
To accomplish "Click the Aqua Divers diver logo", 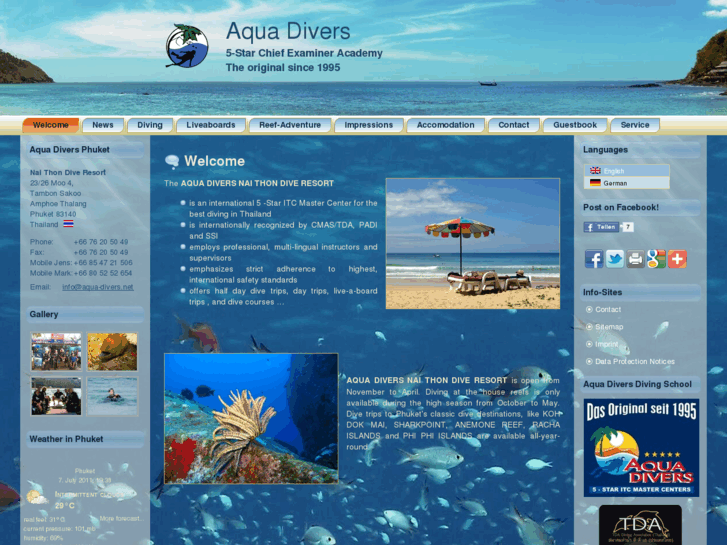I will click(x=187, y=46).
